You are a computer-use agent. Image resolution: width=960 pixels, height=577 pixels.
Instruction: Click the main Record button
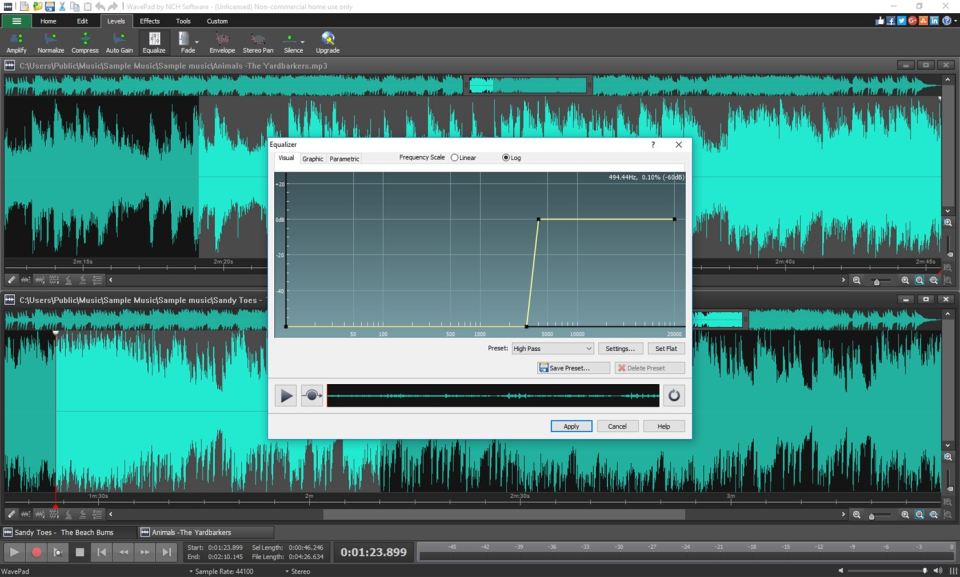point(36,552)
